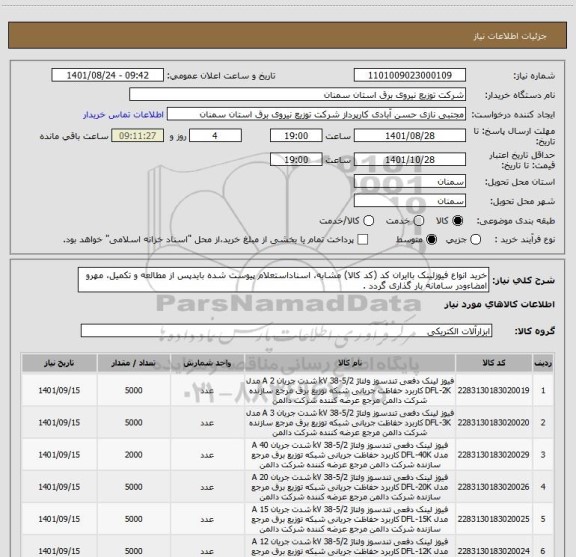Choose the متوسط purchase process option
This screenshot has width=576, height=557.
[431, 240]
